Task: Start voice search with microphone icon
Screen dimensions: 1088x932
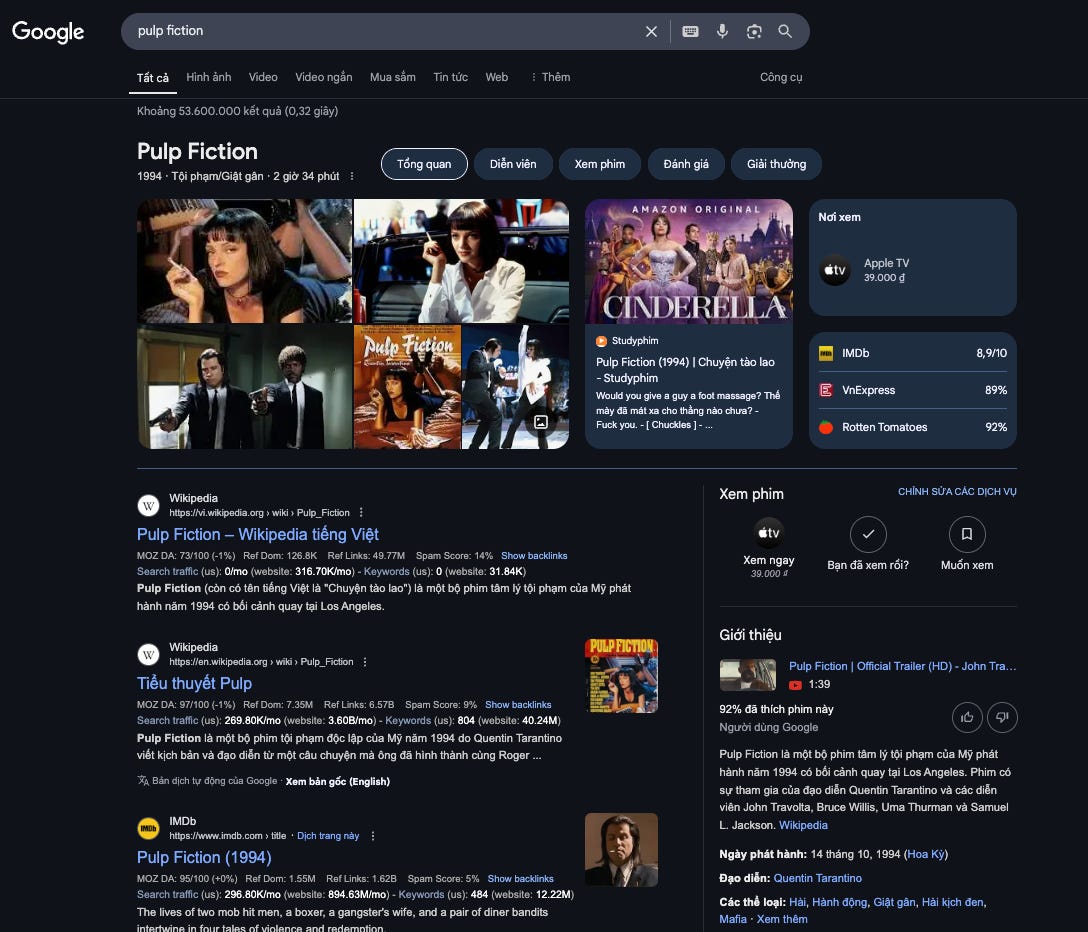Action: tap(722, 31)
